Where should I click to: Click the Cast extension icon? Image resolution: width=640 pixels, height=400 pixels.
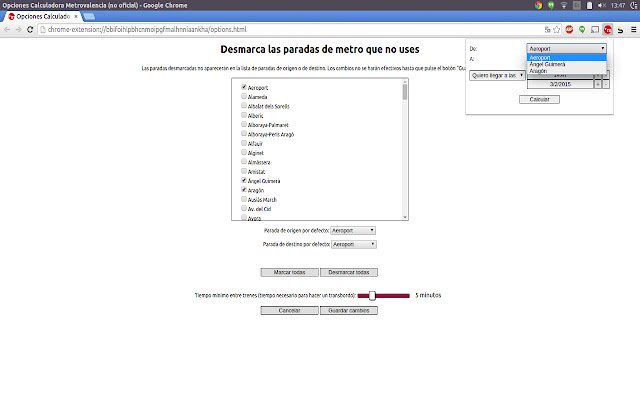[595, 29]
